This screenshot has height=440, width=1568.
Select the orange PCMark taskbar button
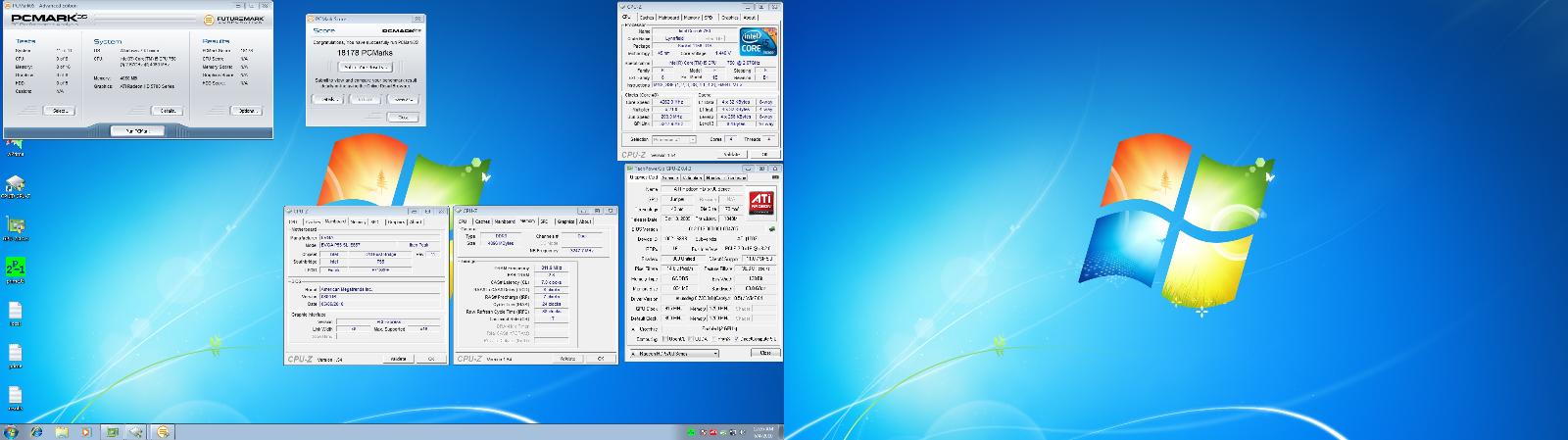(164, 431)
